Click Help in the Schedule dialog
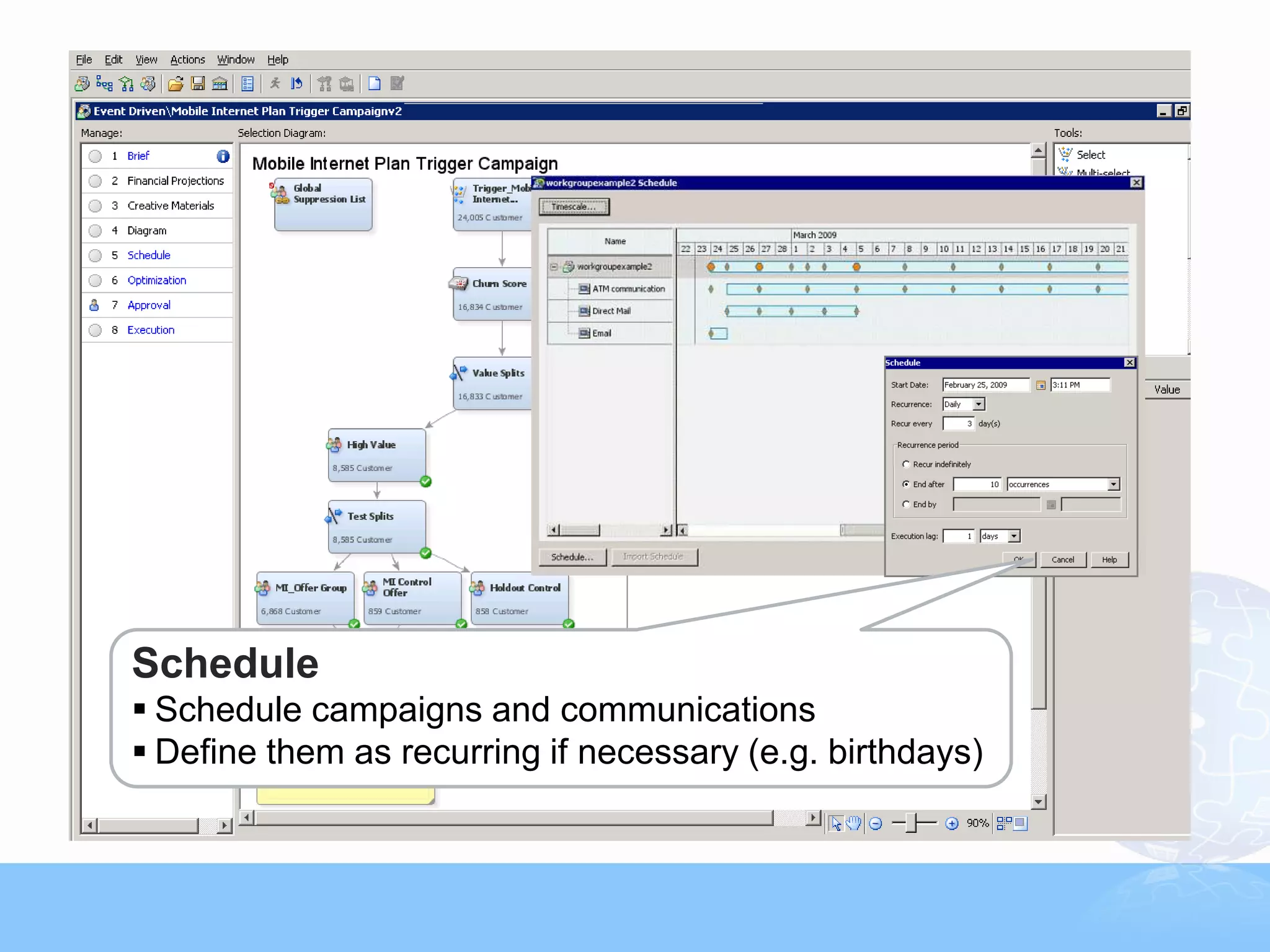This screenshot has height=952, width=1270. (1109, 560)
